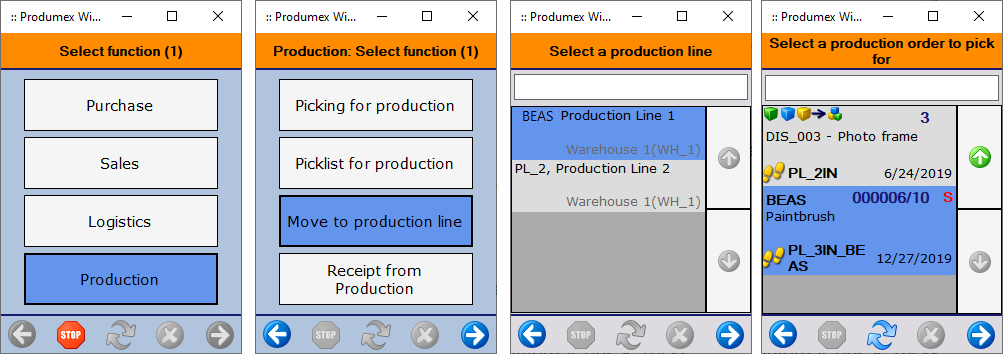This screenshot has width=1007, height=360.
Task: Open the Sales function
Action: coord(121,163)
